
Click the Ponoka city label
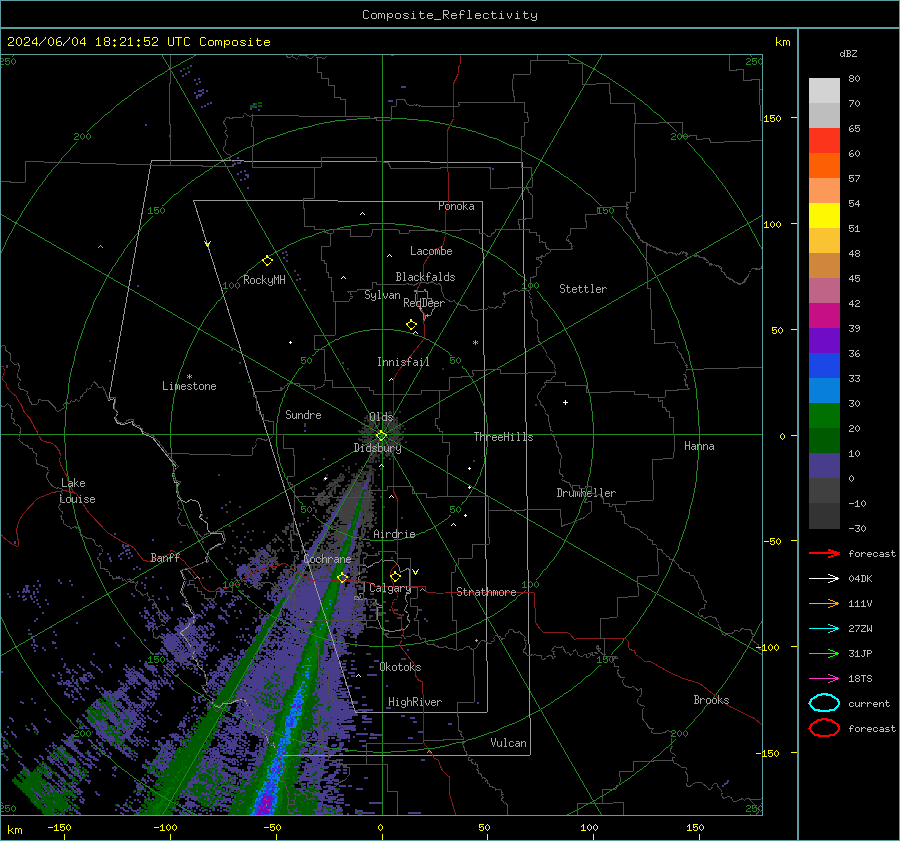456,206
